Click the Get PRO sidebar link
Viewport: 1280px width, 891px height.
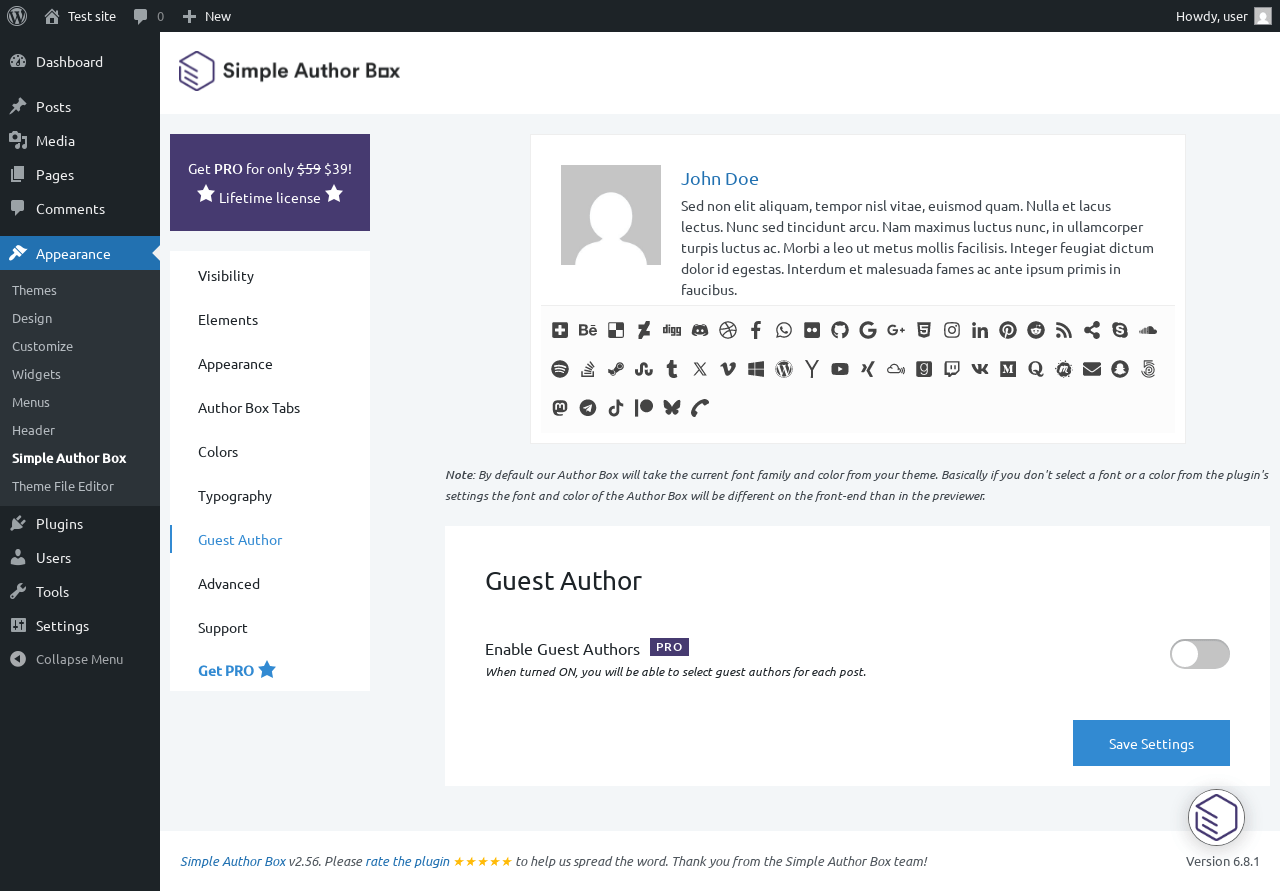(x=237, y=670)
